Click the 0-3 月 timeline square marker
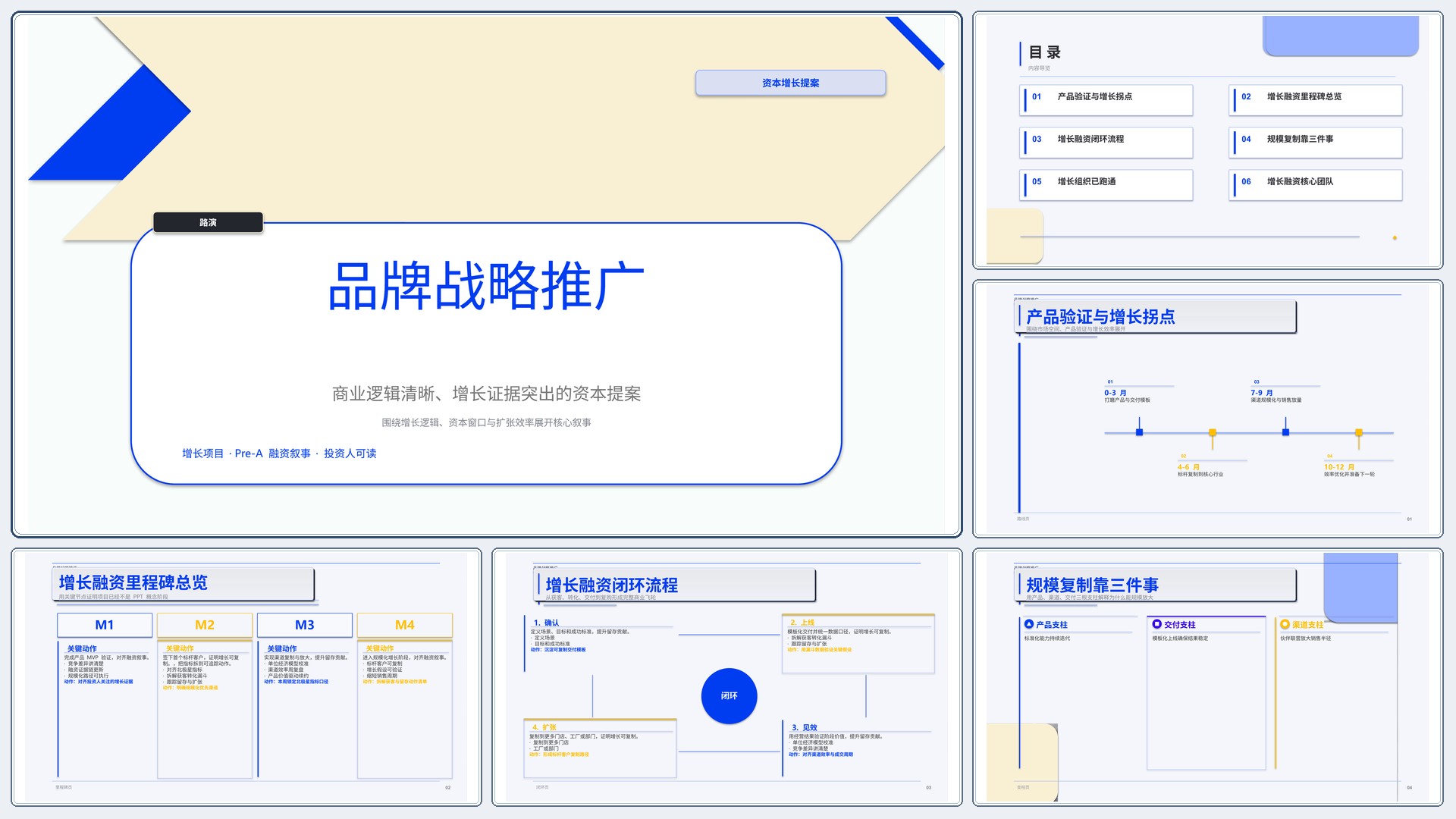The height and width of the screenshot is (819, 1456). [1139, 432]
